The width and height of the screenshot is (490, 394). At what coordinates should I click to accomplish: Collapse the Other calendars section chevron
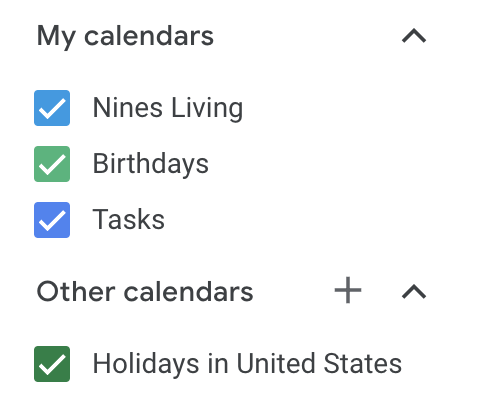click(x=414, y=291)
